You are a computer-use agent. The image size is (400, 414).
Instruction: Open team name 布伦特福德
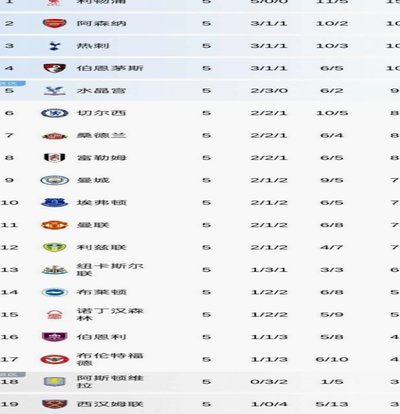(110, 359)
